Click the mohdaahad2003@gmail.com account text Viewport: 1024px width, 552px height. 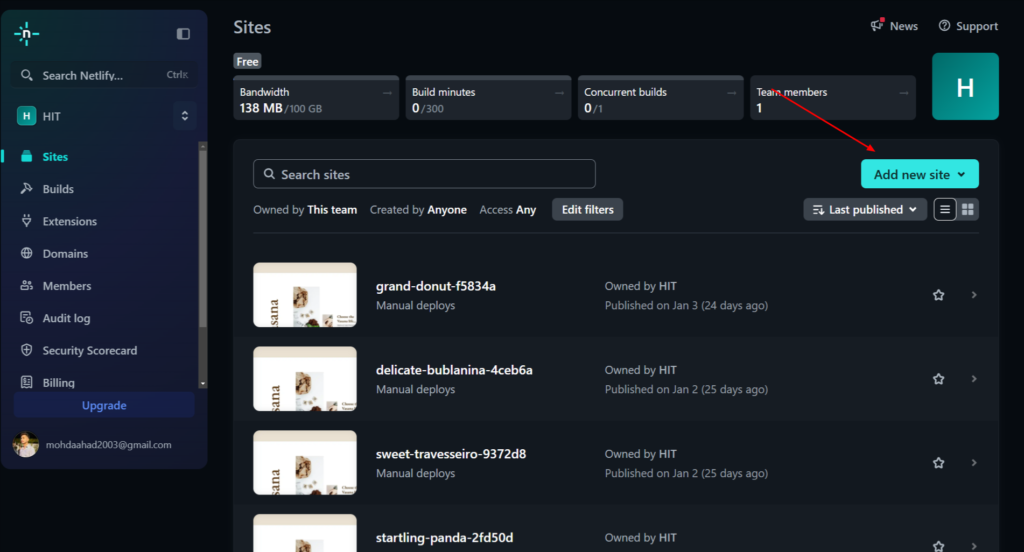(108, 445)
